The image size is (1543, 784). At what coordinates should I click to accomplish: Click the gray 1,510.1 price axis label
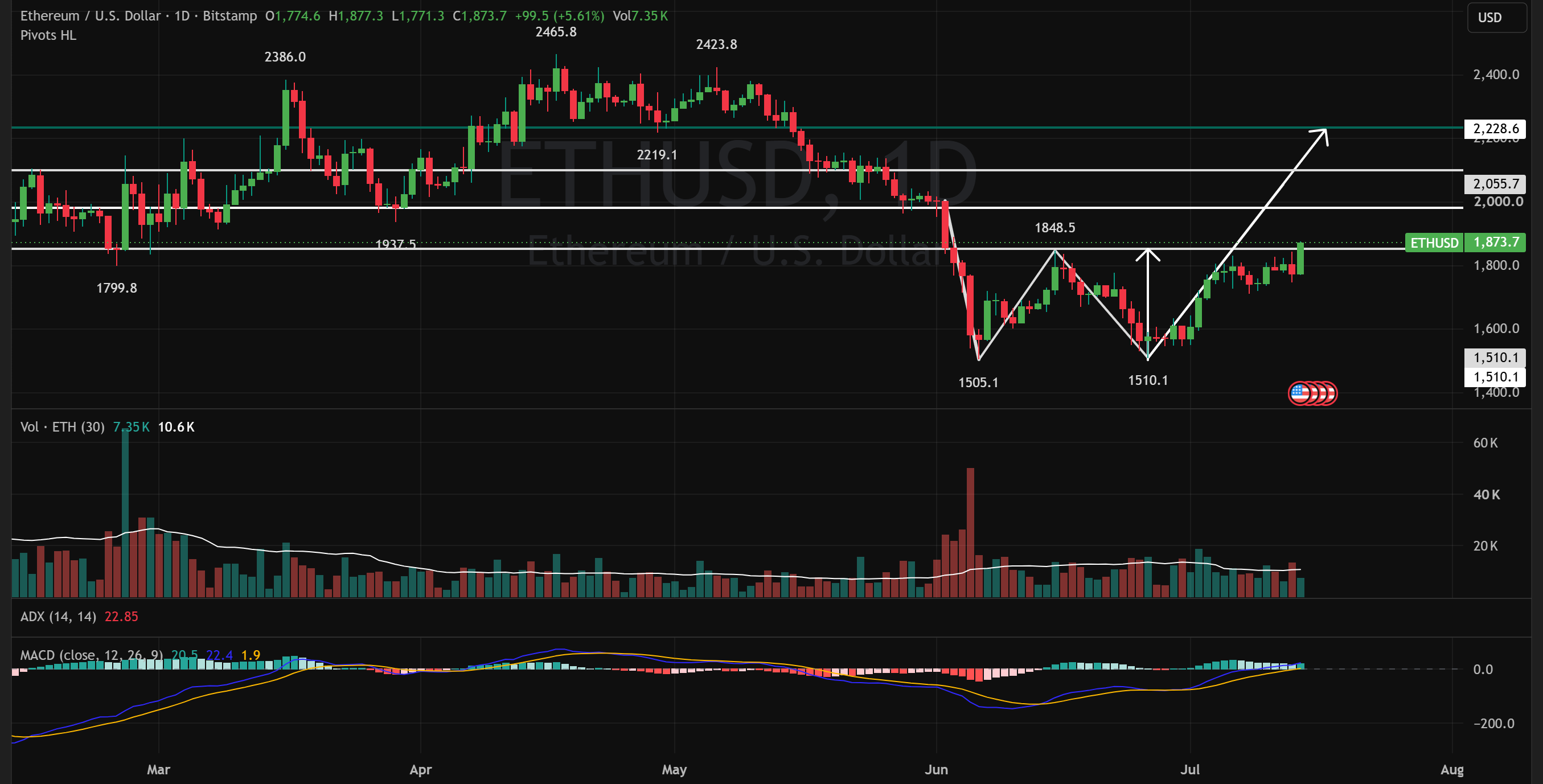1496,358
